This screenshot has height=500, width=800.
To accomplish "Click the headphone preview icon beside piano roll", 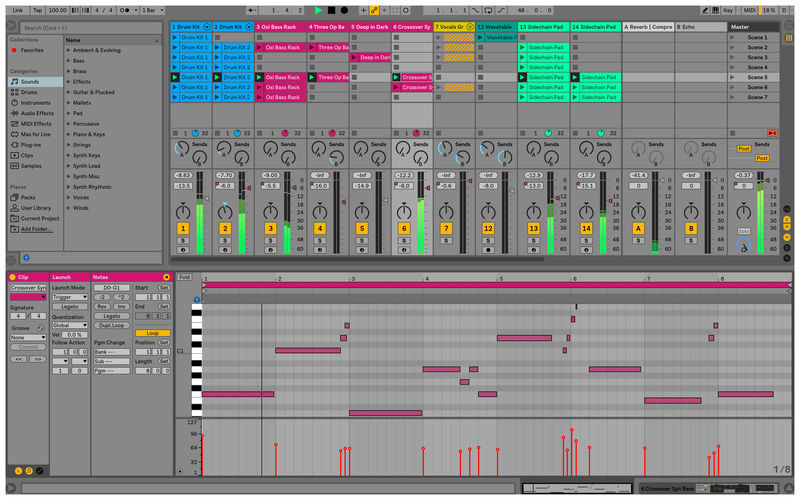I will (x=196, y=298).
